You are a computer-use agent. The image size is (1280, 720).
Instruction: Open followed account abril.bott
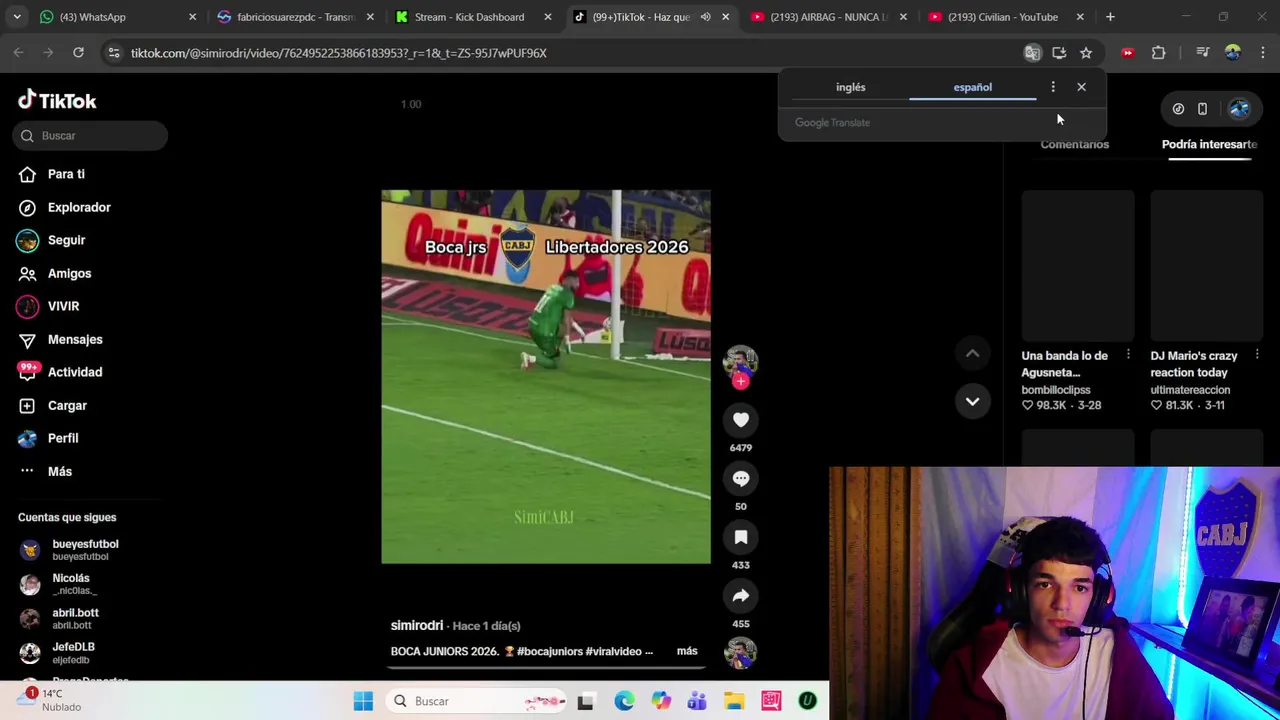pyautogui.click(x=75, y=618)
